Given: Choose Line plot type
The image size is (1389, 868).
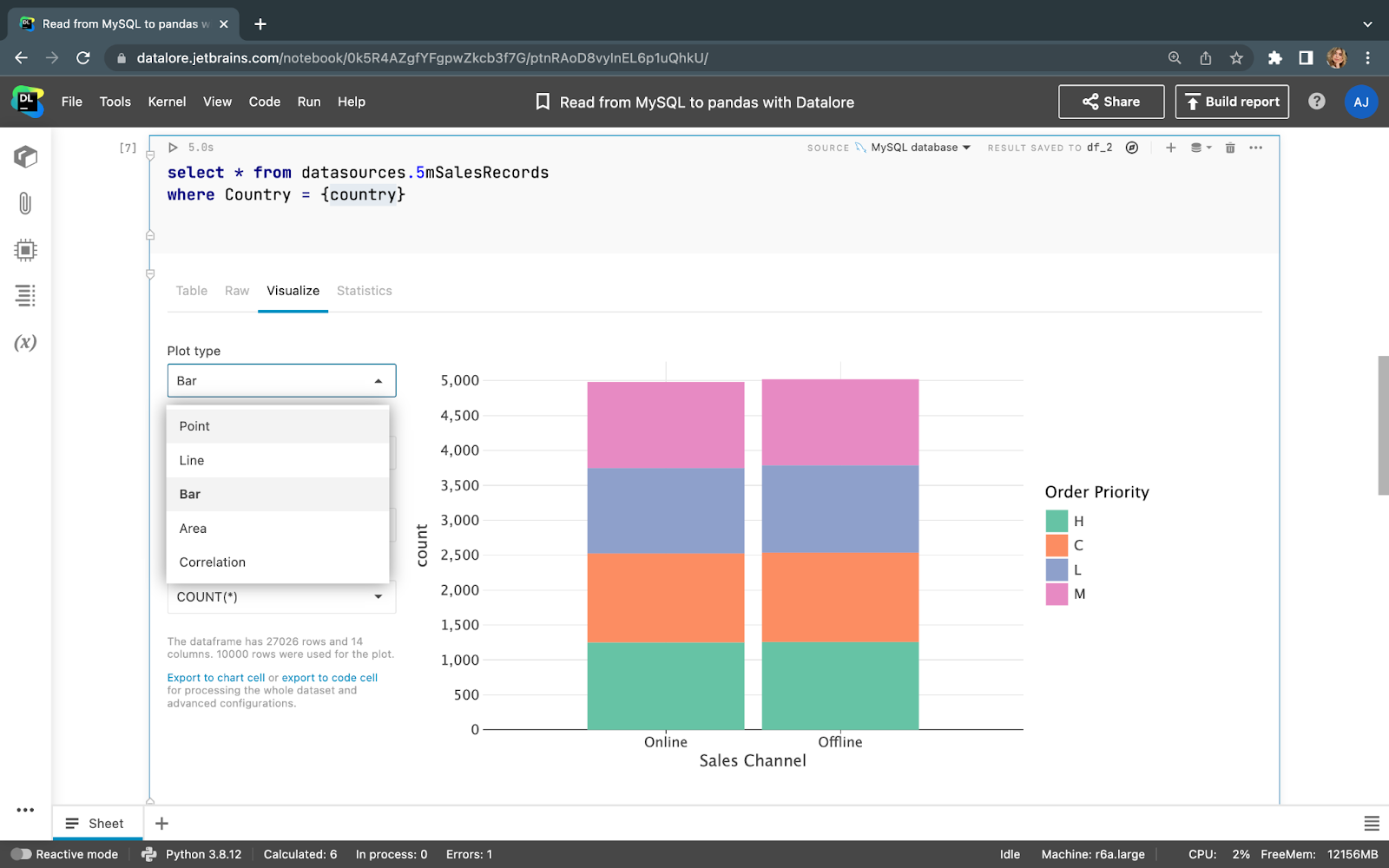Looking at the screenshot, I should [278, 461].
